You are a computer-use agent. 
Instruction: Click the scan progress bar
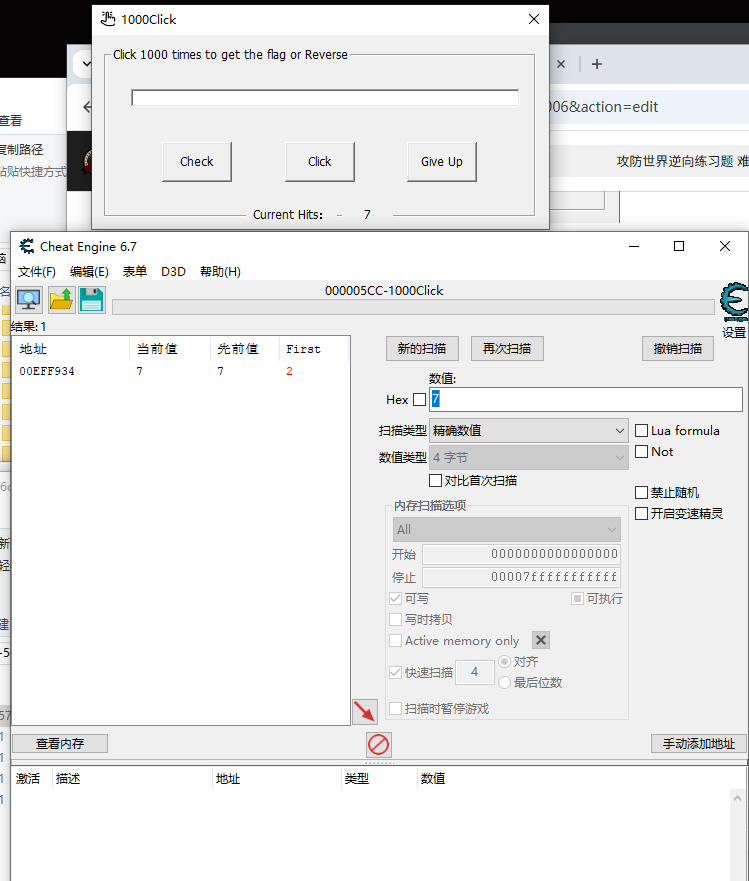pyautogui.click(x=414, y=307)
